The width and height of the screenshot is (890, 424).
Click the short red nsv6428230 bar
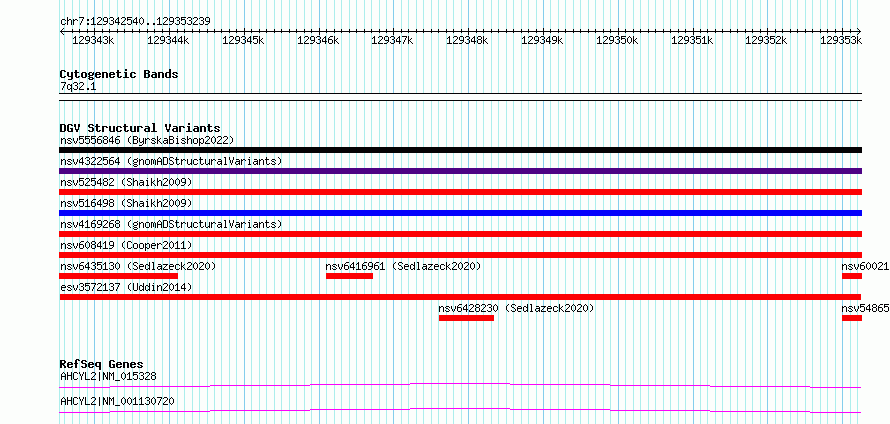pyautogui.click(x=466, y=318)
